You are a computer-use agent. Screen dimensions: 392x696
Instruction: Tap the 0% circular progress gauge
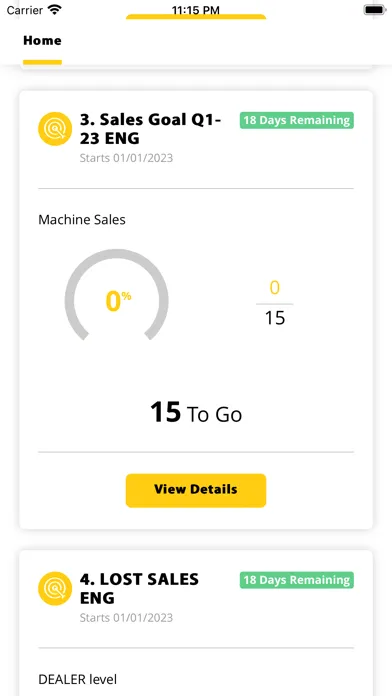(x=117, y=295)
